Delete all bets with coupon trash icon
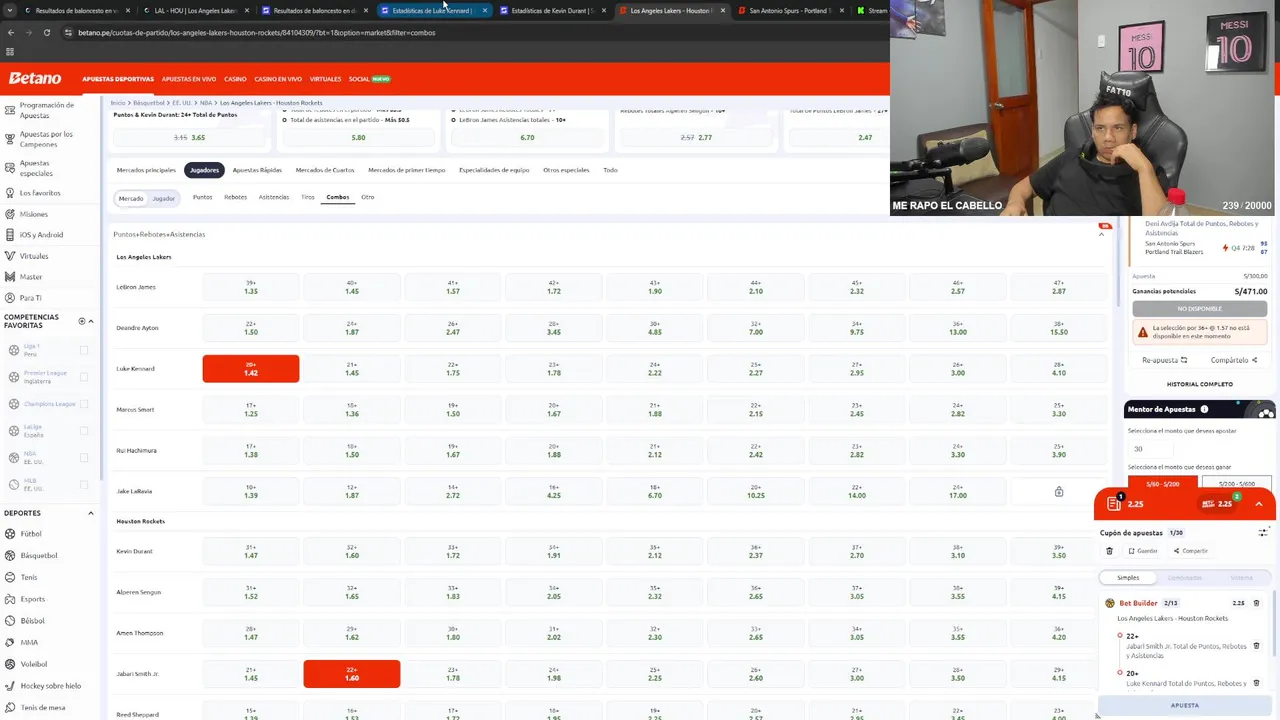The image size is (1280, 720). pos(1109,551)
